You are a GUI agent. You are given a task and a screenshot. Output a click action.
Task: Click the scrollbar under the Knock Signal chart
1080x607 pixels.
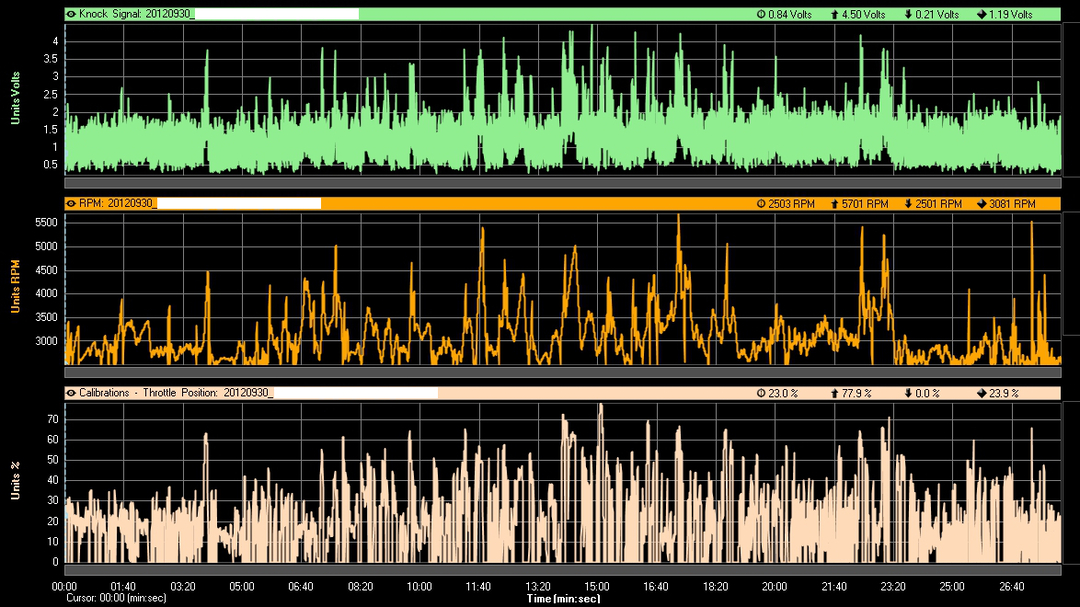[562, 183]
